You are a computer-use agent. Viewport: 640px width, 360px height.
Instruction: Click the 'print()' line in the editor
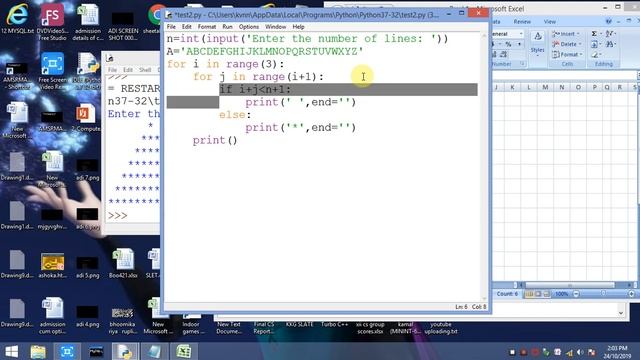click(x=215, y=140)
